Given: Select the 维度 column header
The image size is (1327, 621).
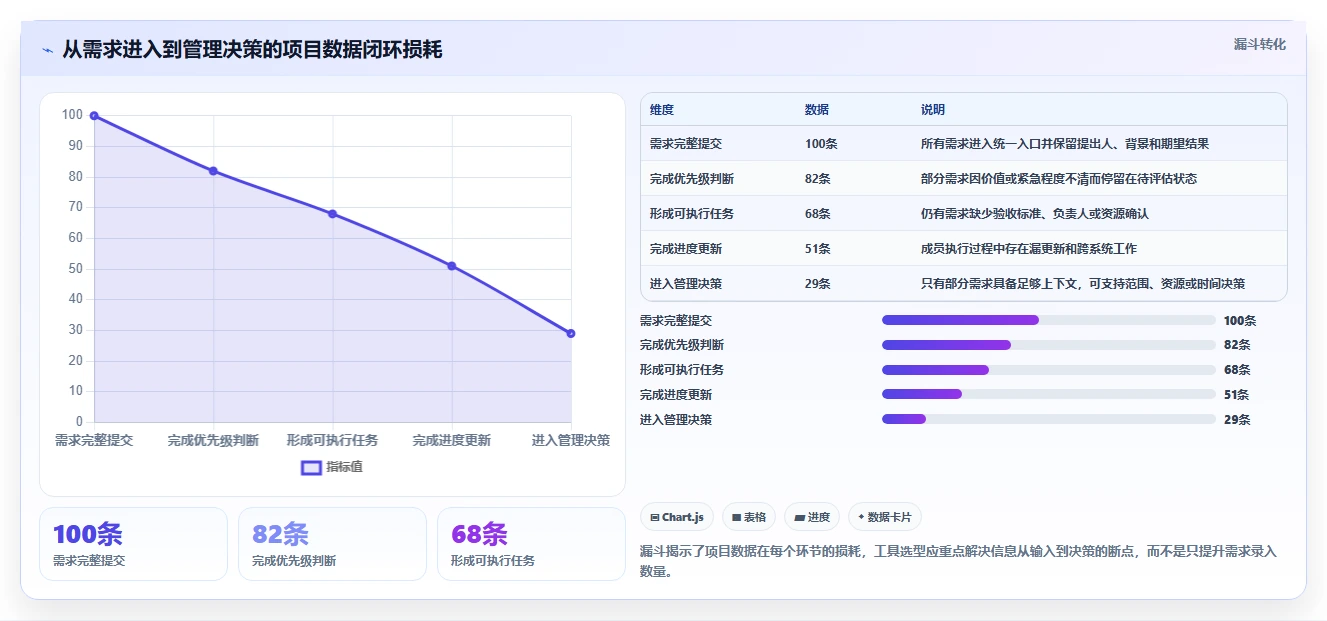Looking at the screenshot, I should pyautogui.click(x=662, y=110).
